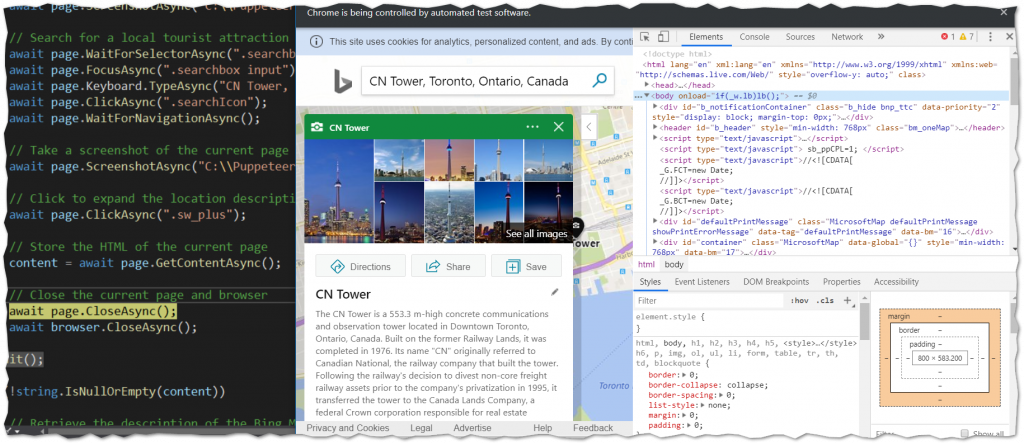Screen dimensions: 1024x444
Task: Click the camera icon in the CN Tower card header
Action: 316,127
